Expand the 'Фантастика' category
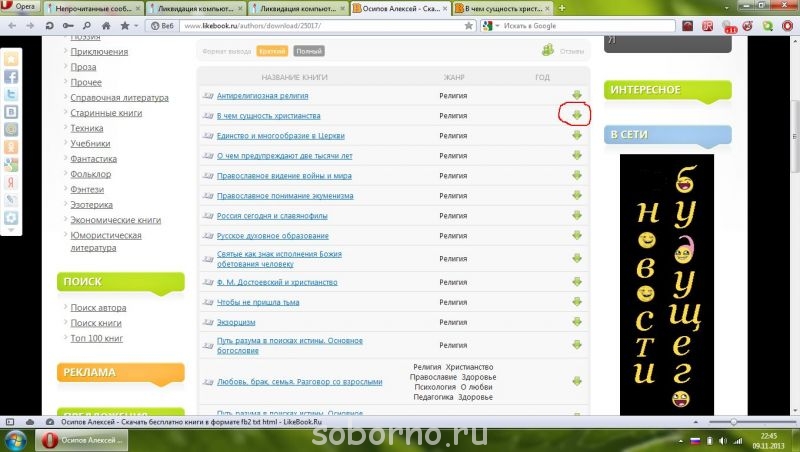This screenshot has width=800, height=452. [x=94, y=158]
